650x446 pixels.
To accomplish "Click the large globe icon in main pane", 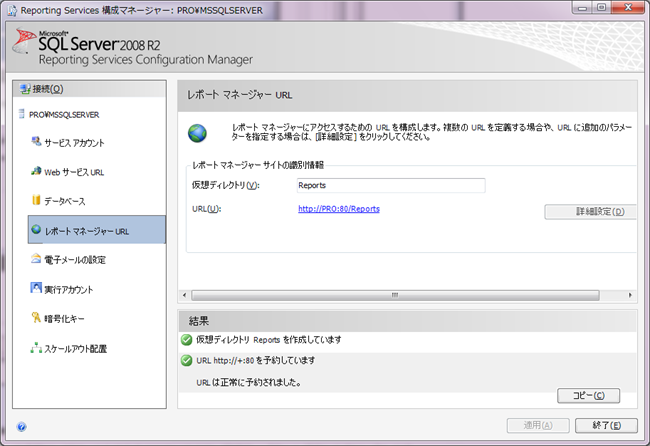I will [x=197, y=133].
